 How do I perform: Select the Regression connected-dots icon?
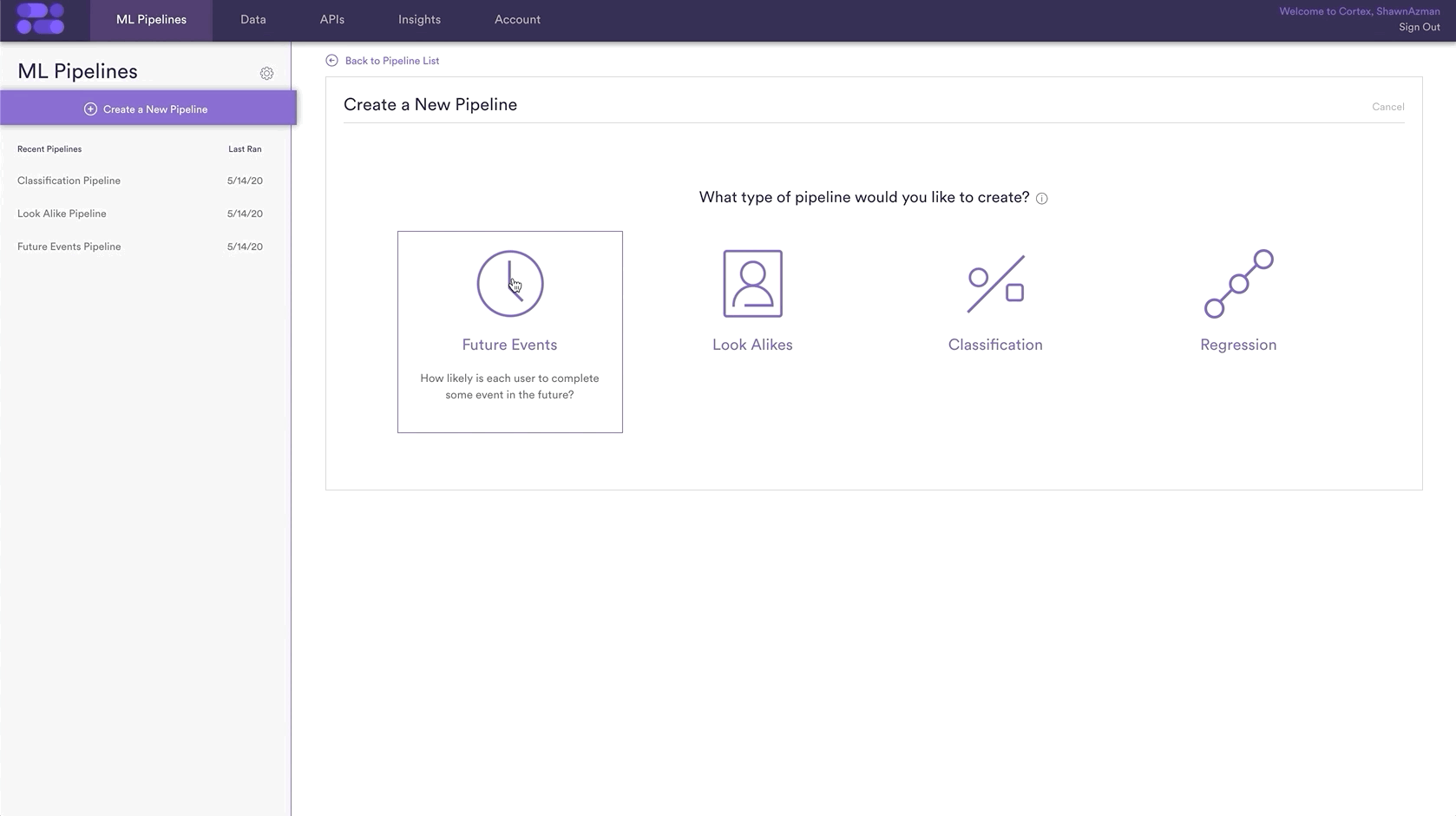click(x=1238, y=284)
